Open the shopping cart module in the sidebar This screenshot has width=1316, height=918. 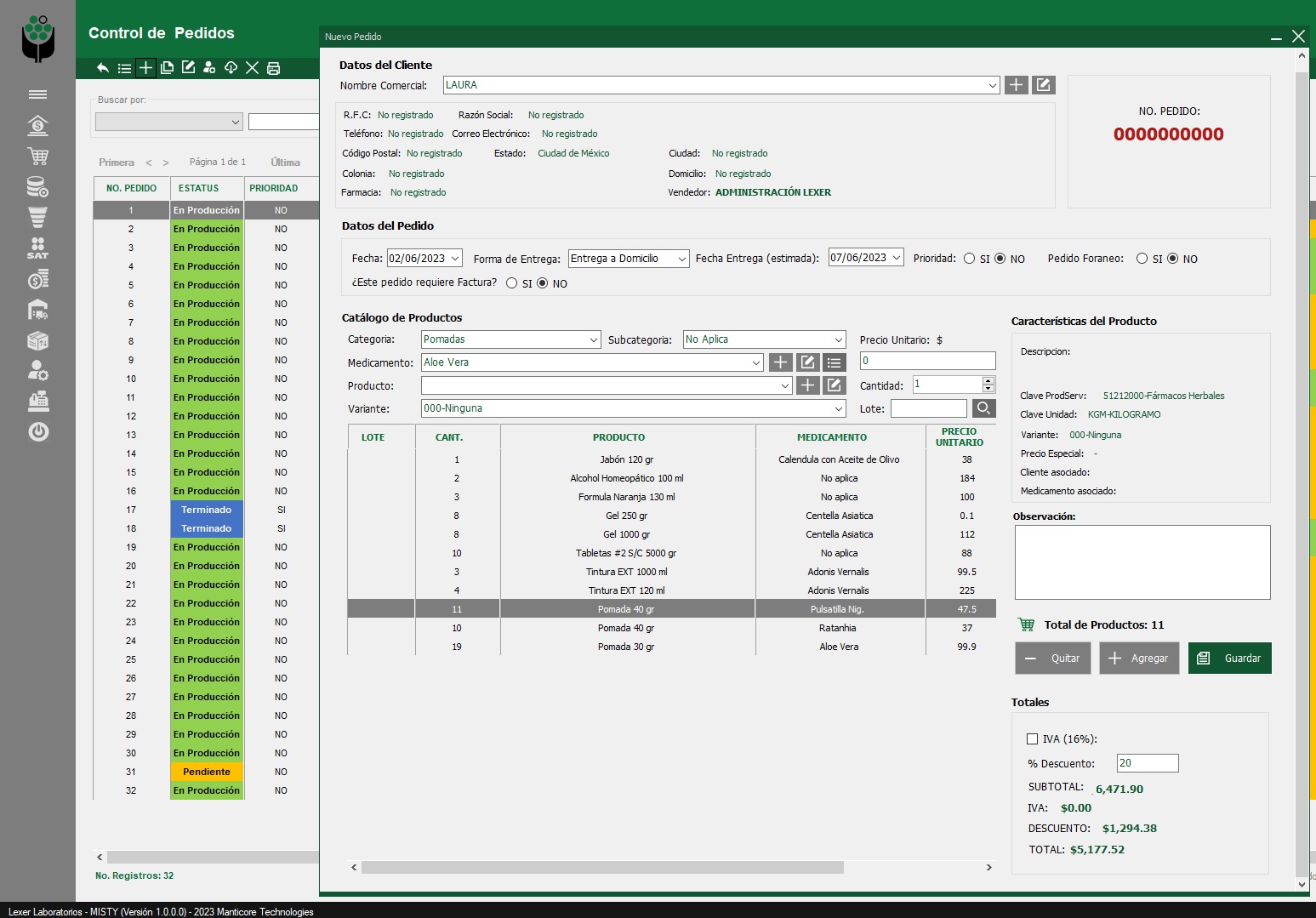37,156
